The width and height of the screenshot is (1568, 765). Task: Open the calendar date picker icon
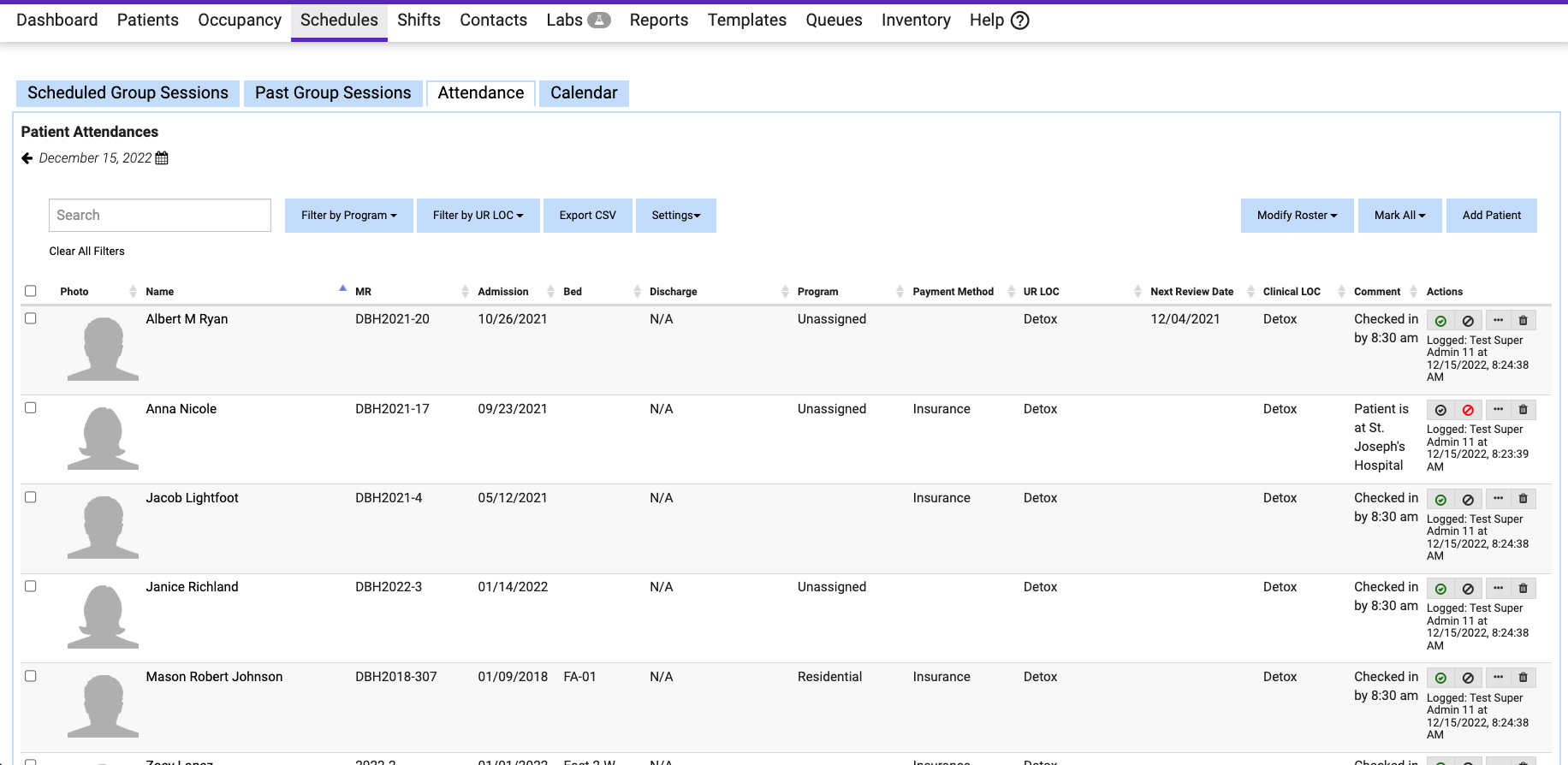(x=162, y=158)
